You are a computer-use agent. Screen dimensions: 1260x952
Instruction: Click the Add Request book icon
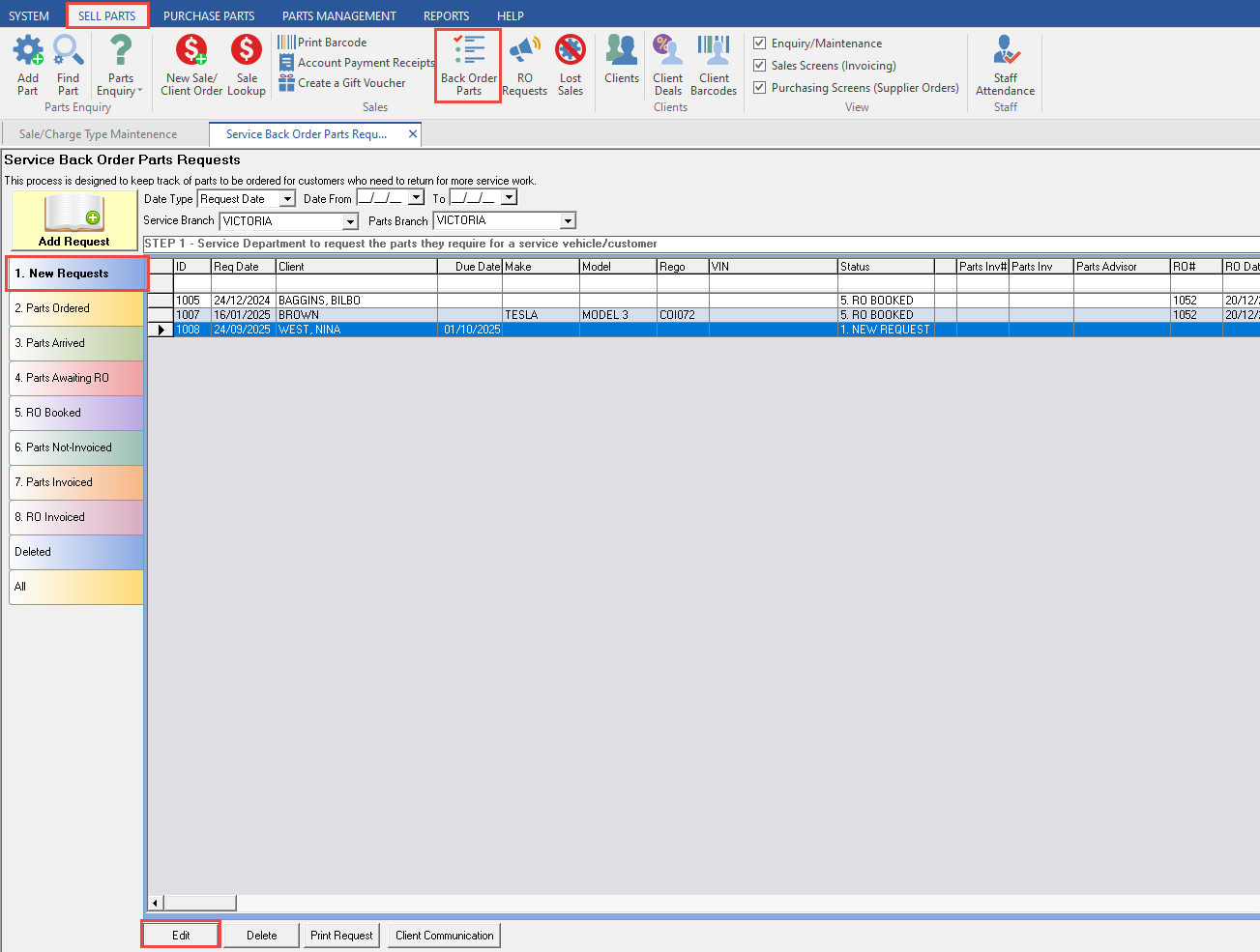[x=74, y=220]
